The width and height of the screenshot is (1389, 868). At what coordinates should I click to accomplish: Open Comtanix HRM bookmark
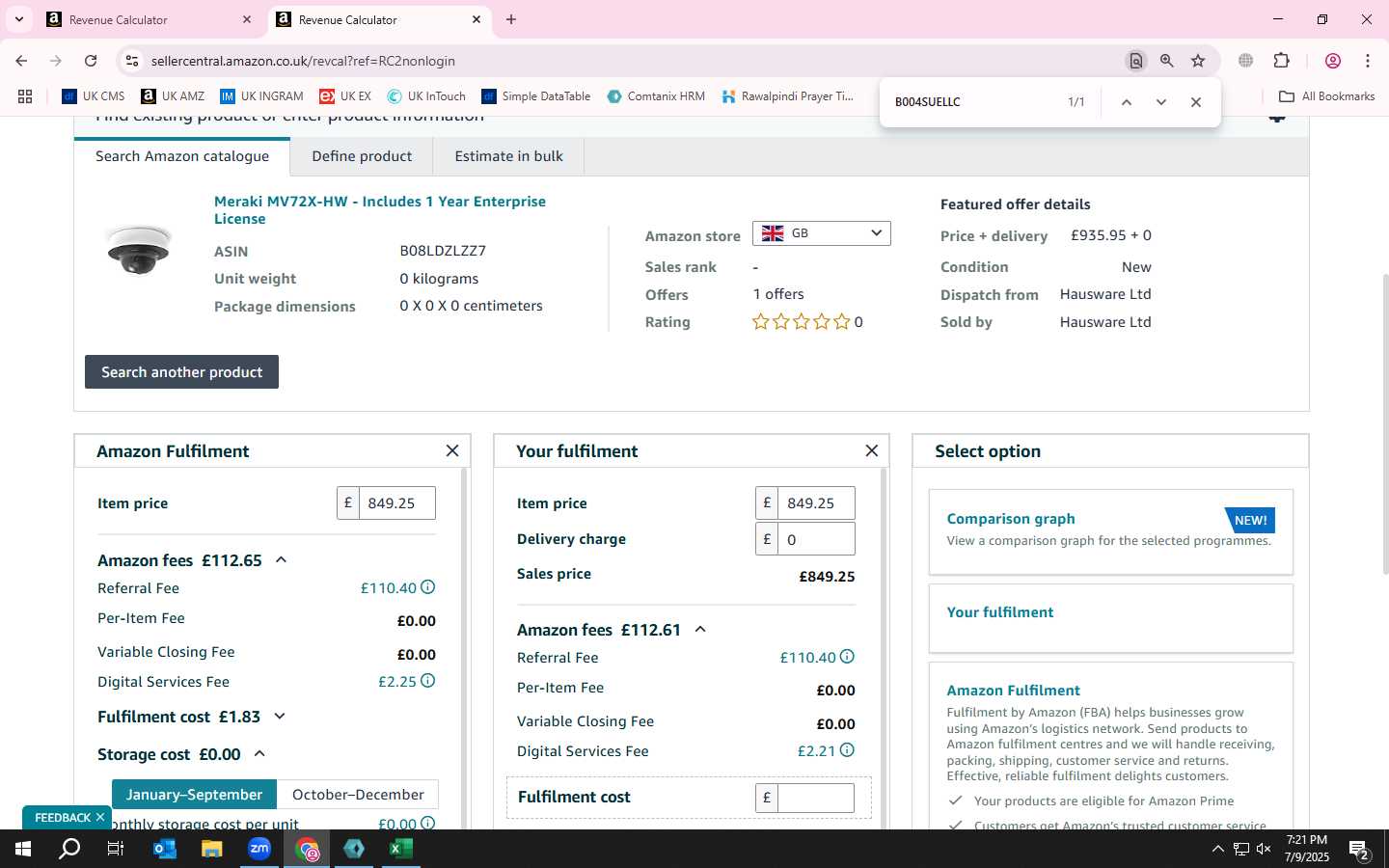click(656, 96)
